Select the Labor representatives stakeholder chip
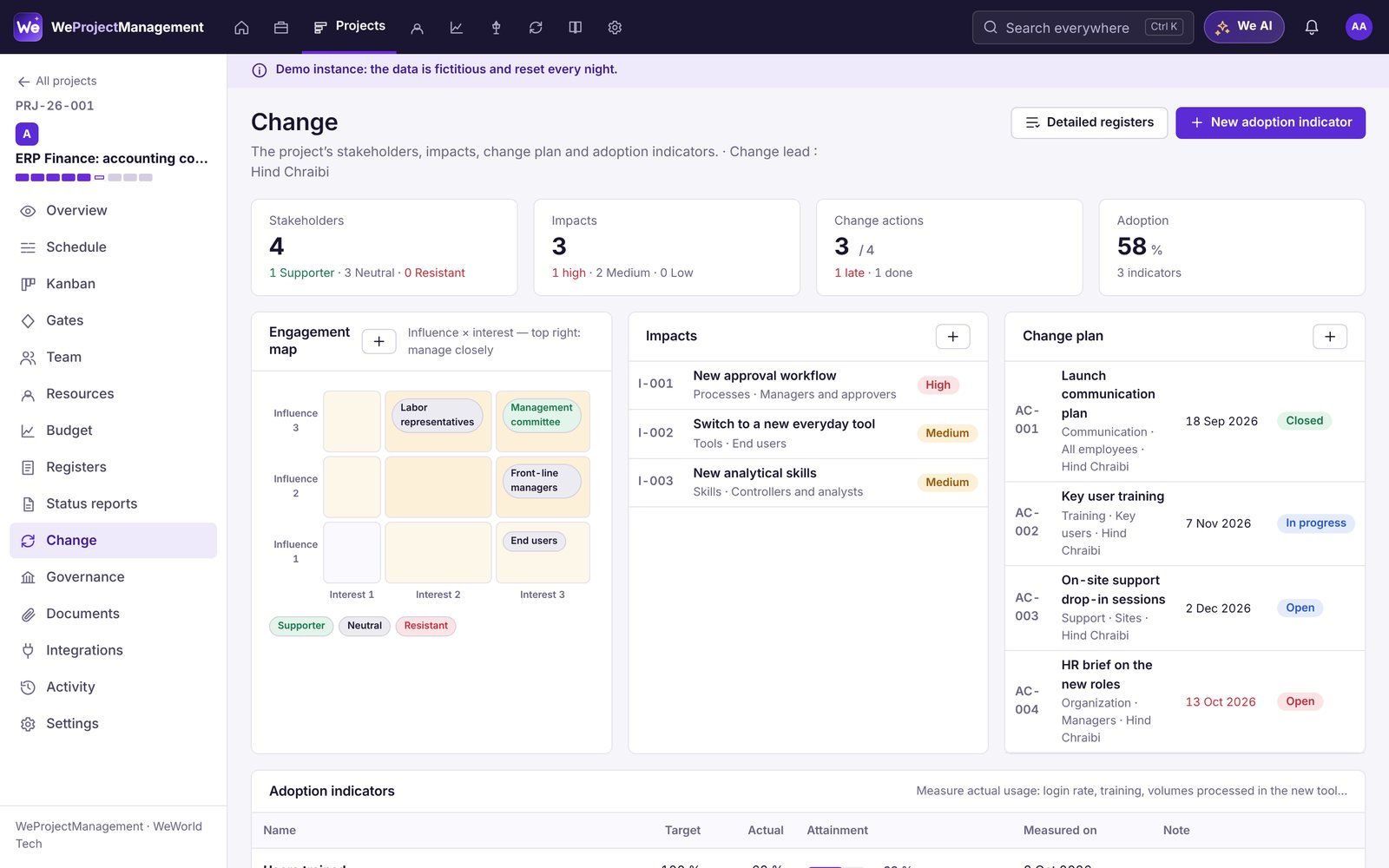This screenshot has height=868, width=1389. [x=437, y=415]
